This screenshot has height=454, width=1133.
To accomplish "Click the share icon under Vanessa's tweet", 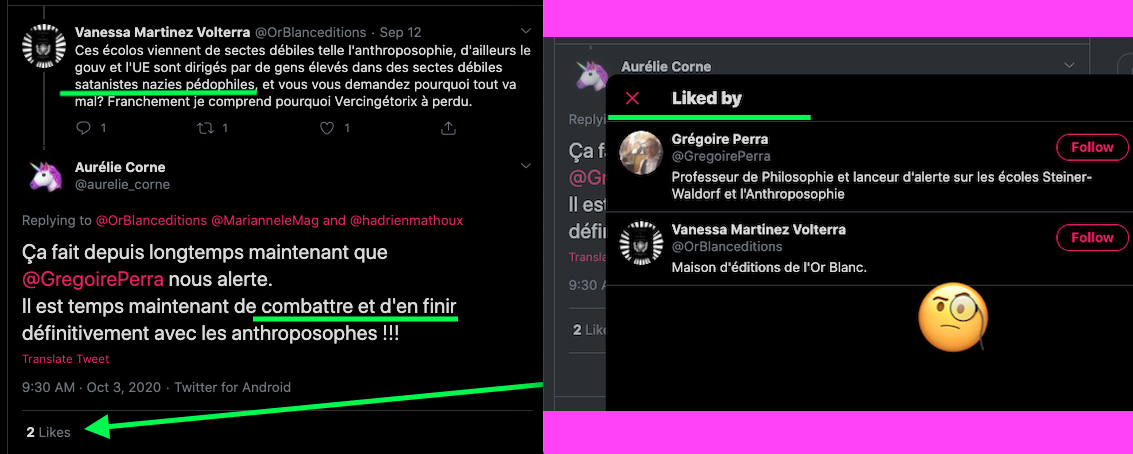I will pos(448,128).
